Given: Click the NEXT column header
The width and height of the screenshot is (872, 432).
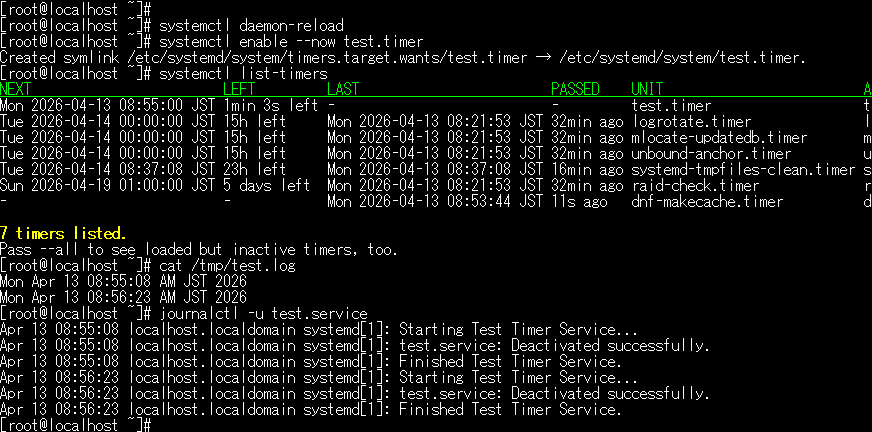Looking at the screenshot, I should point(17,89).
